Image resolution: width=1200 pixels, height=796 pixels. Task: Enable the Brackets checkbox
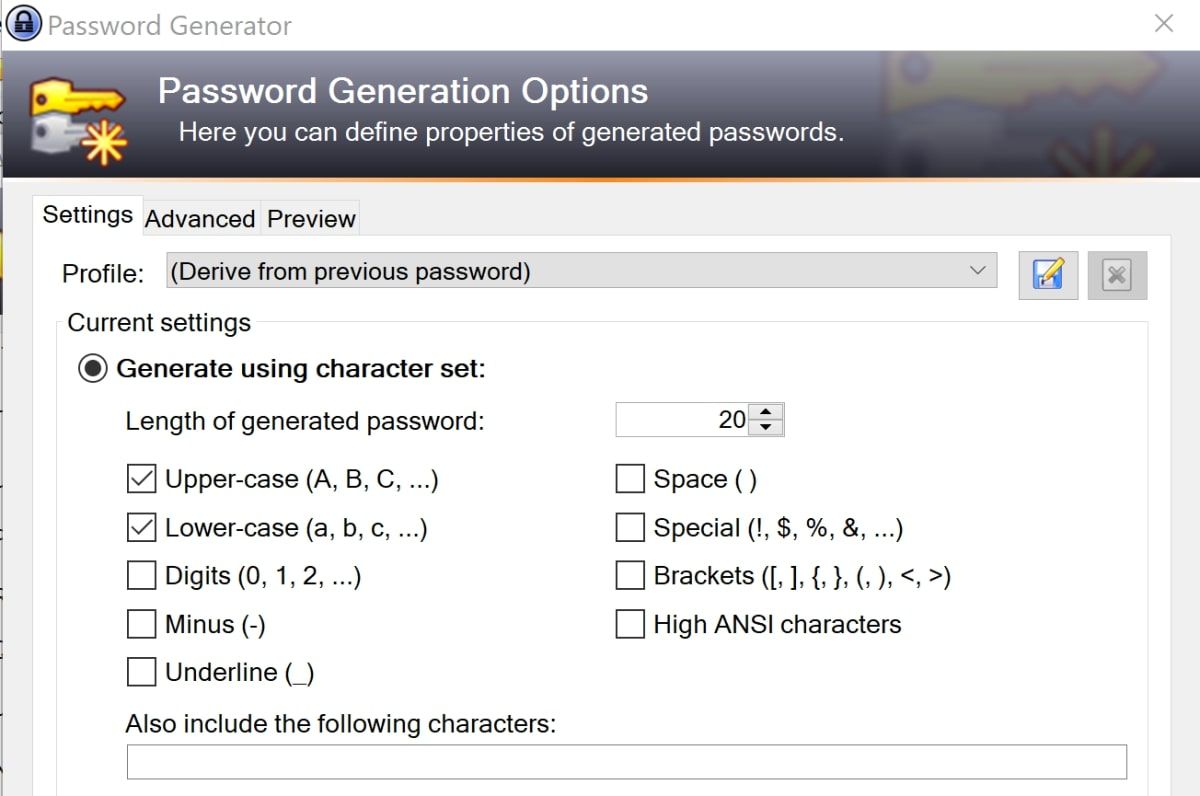pyautogui.click(x=630, y=576)
